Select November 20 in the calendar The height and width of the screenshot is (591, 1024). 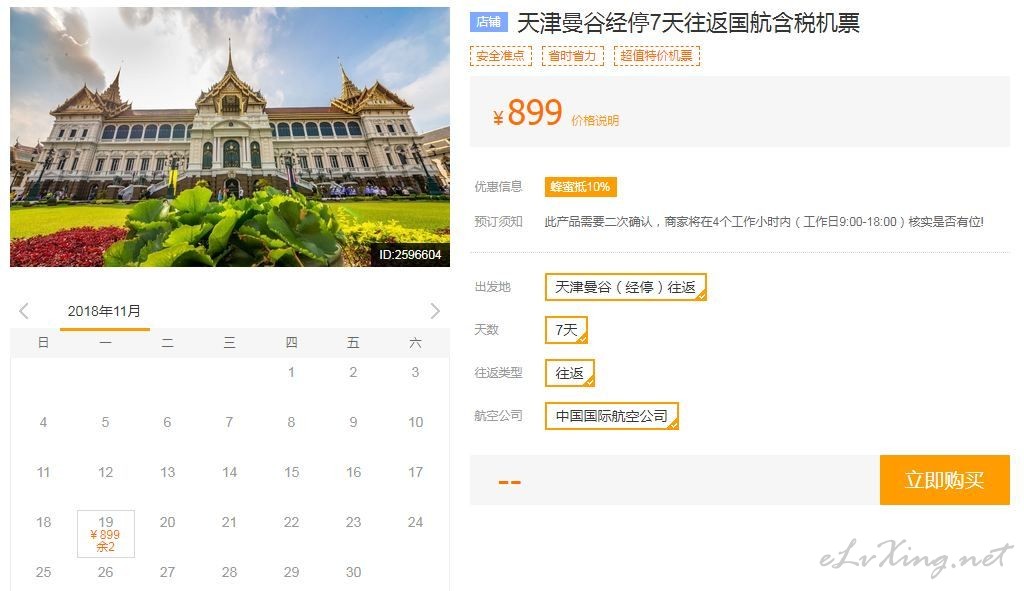(x=167, y=522)
